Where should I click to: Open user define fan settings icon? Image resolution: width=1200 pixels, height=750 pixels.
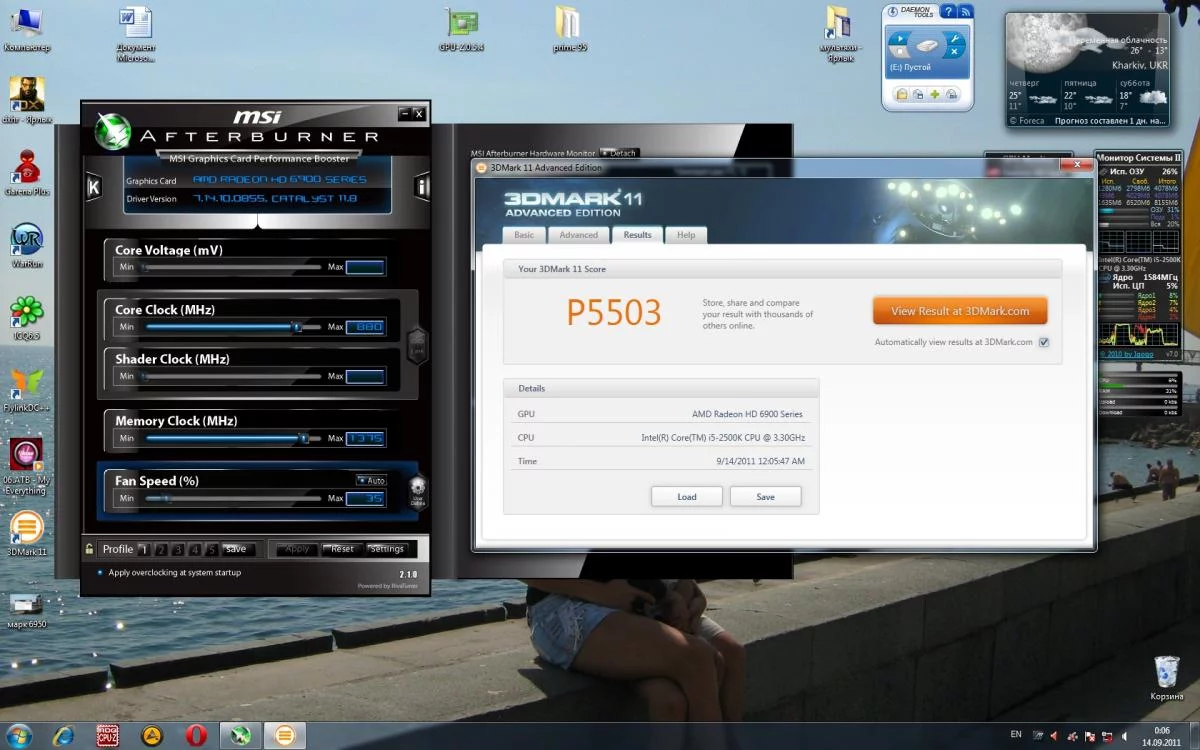[x=417, y=490]
